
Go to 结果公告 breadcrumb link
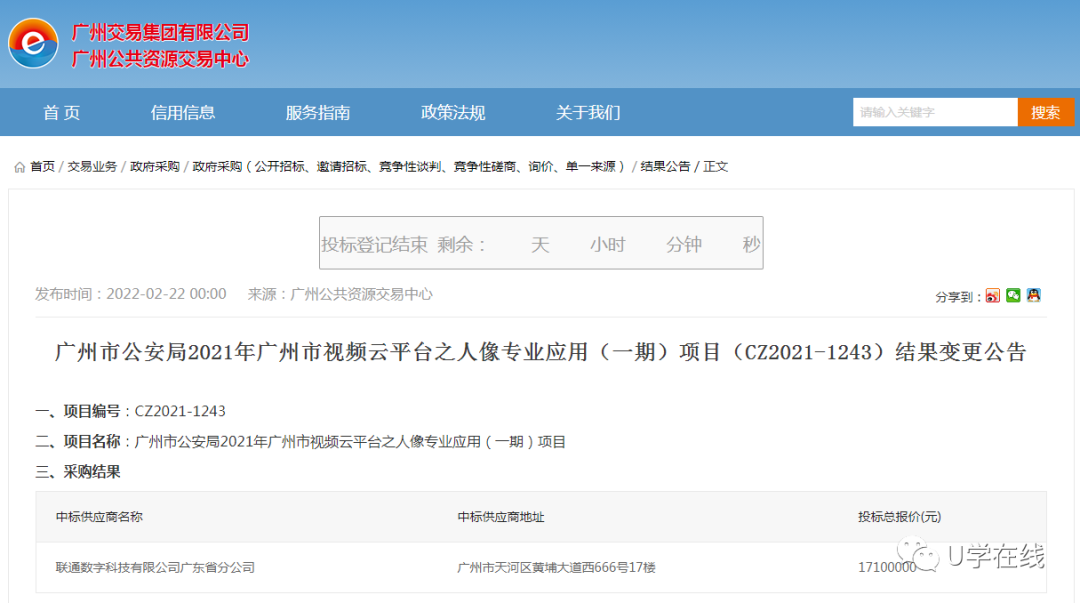tap(665, 167)
